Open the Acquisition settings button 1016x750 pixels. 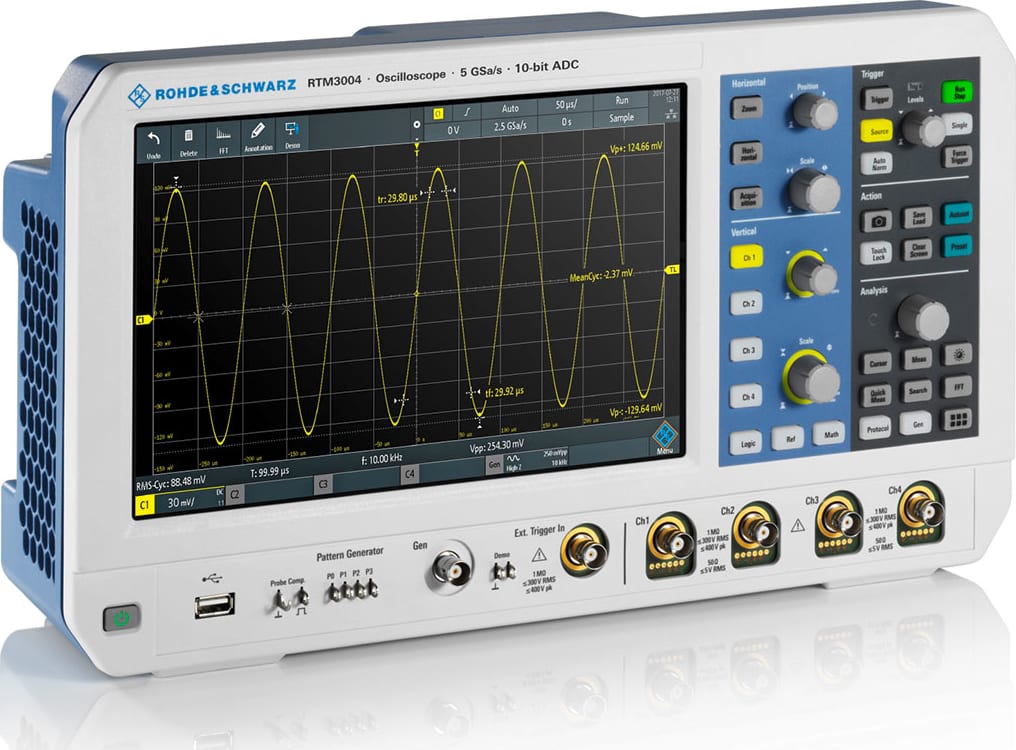(x=748, y=198)
